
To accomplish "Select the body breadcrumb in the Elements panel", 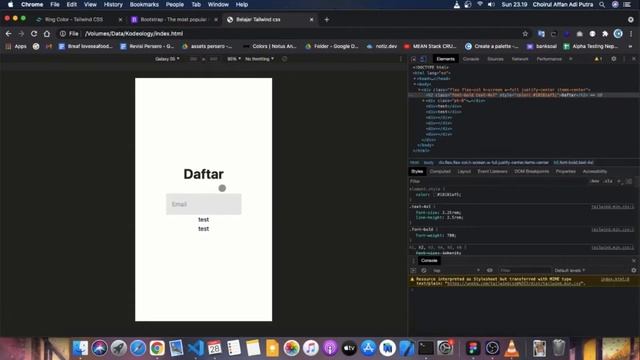I will (429, 162).
